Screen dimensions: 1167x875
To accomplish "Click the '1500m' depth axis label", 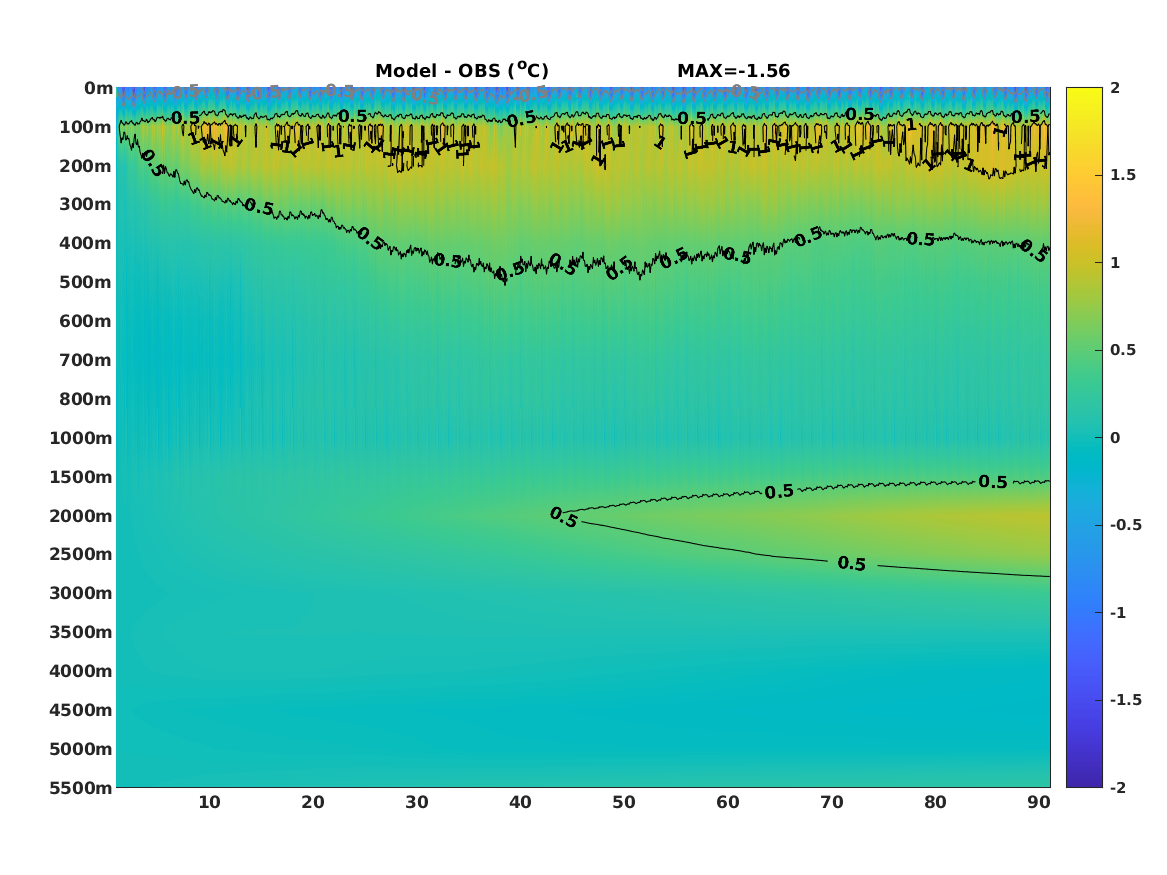I will pos(81,477).
